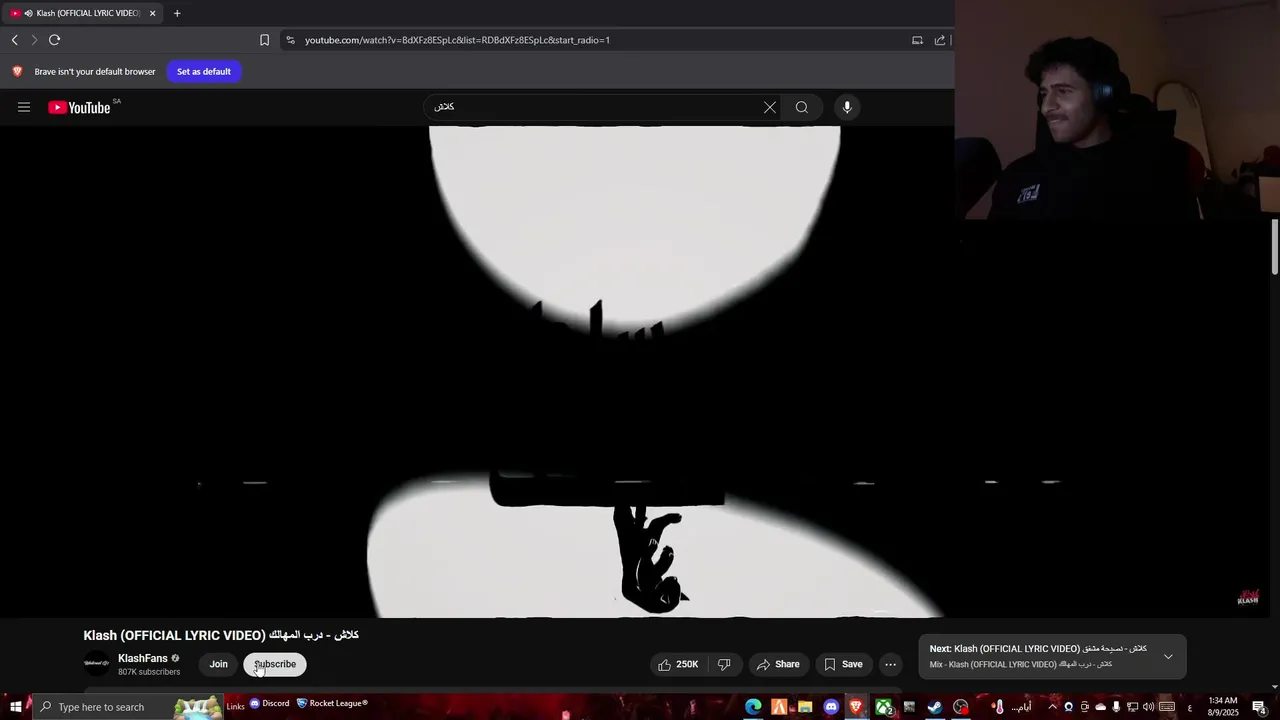Start voice search with microphone icon

(x=847, y=107)
